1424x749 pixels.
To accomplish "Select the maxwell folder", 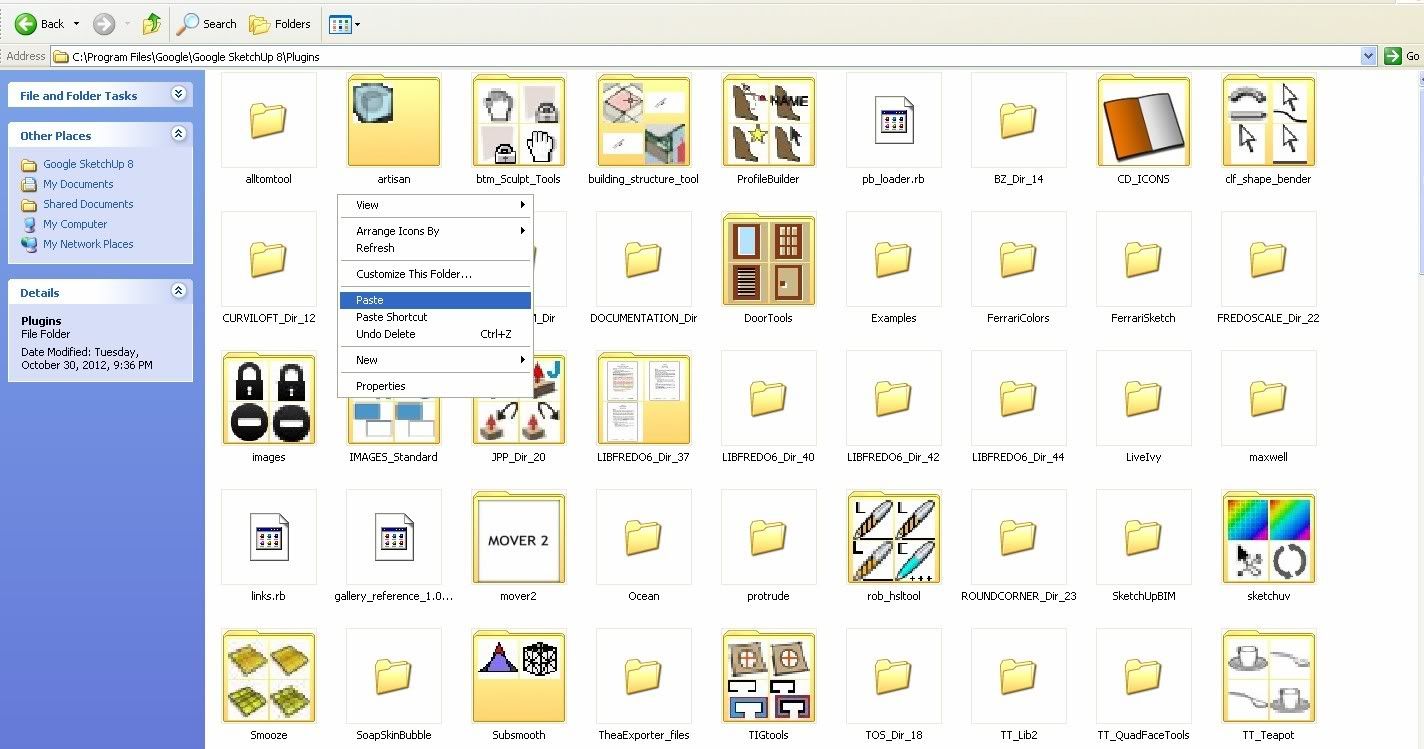I will click(1269, 407).
